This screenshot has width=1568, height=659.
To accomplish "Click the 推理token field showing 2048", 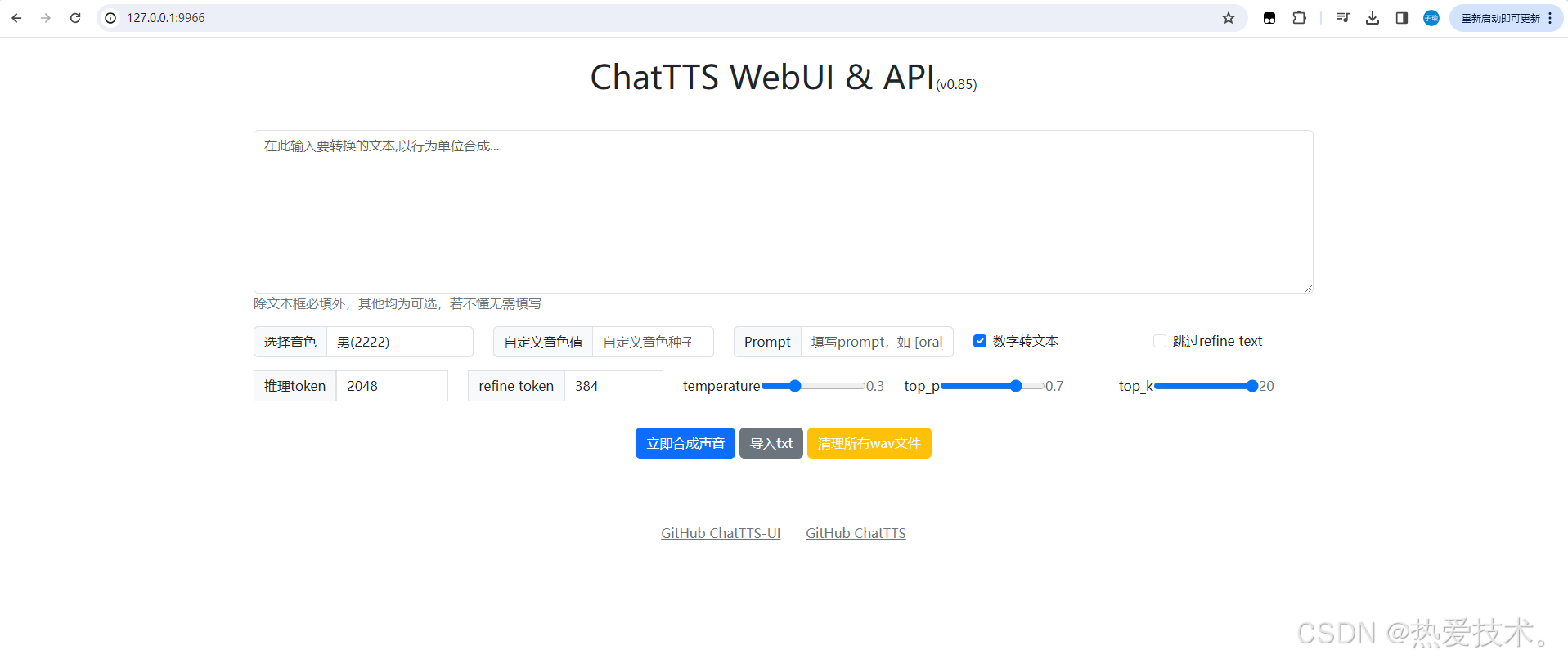I will point(392,386).
